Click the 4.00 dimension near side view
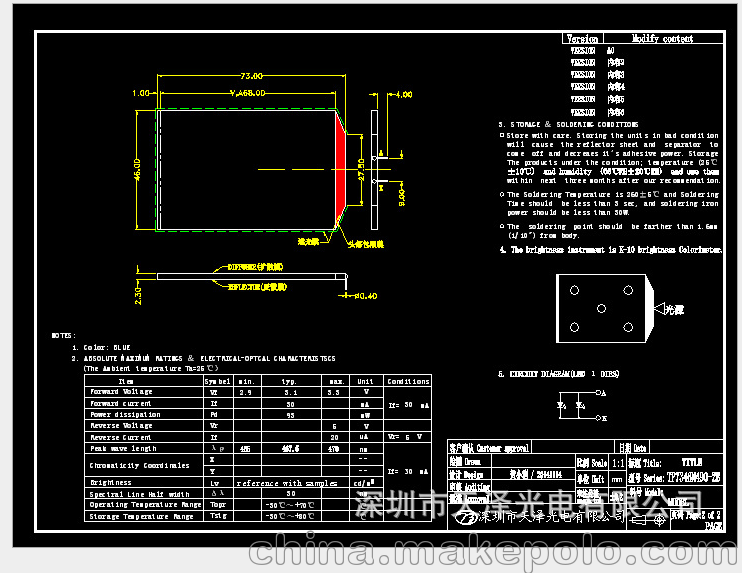Image resolution: width=742 pixels, height=573 pixels. tap(404, 95)
